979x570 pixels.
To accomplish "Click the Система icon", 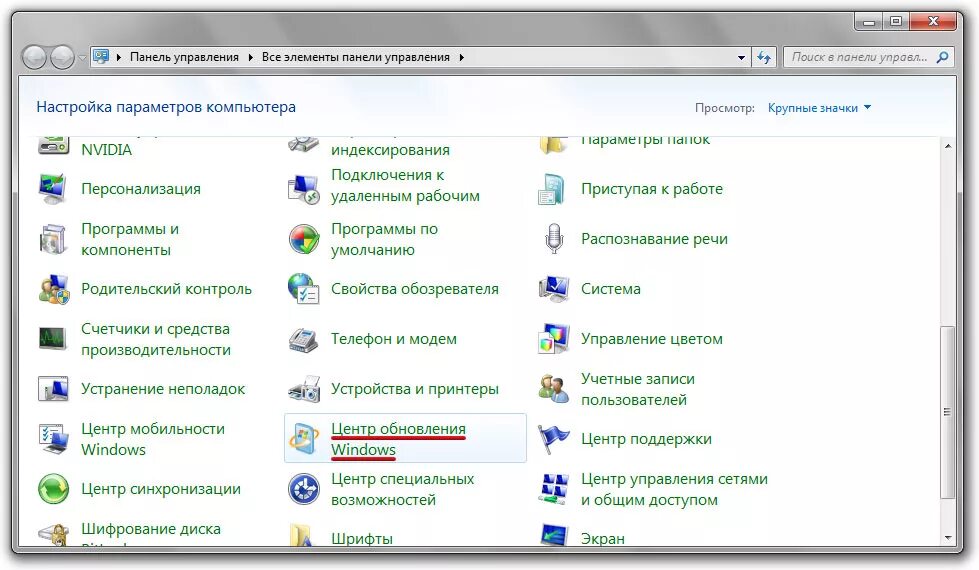I will tap(553, 288).
